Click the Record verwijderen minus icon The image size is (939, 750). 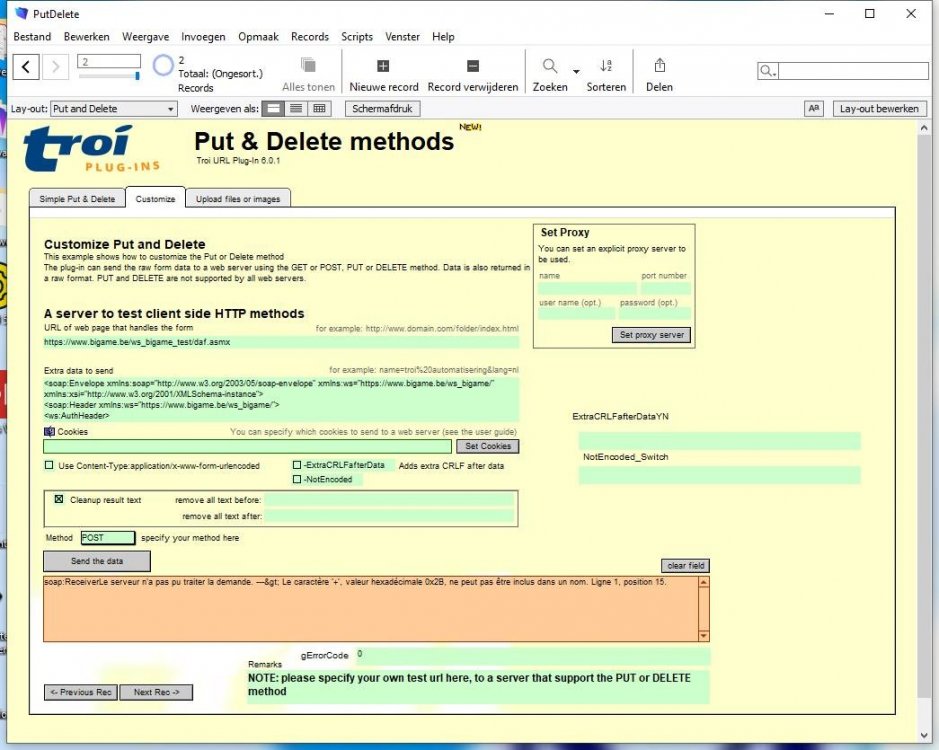click(472, 66)
